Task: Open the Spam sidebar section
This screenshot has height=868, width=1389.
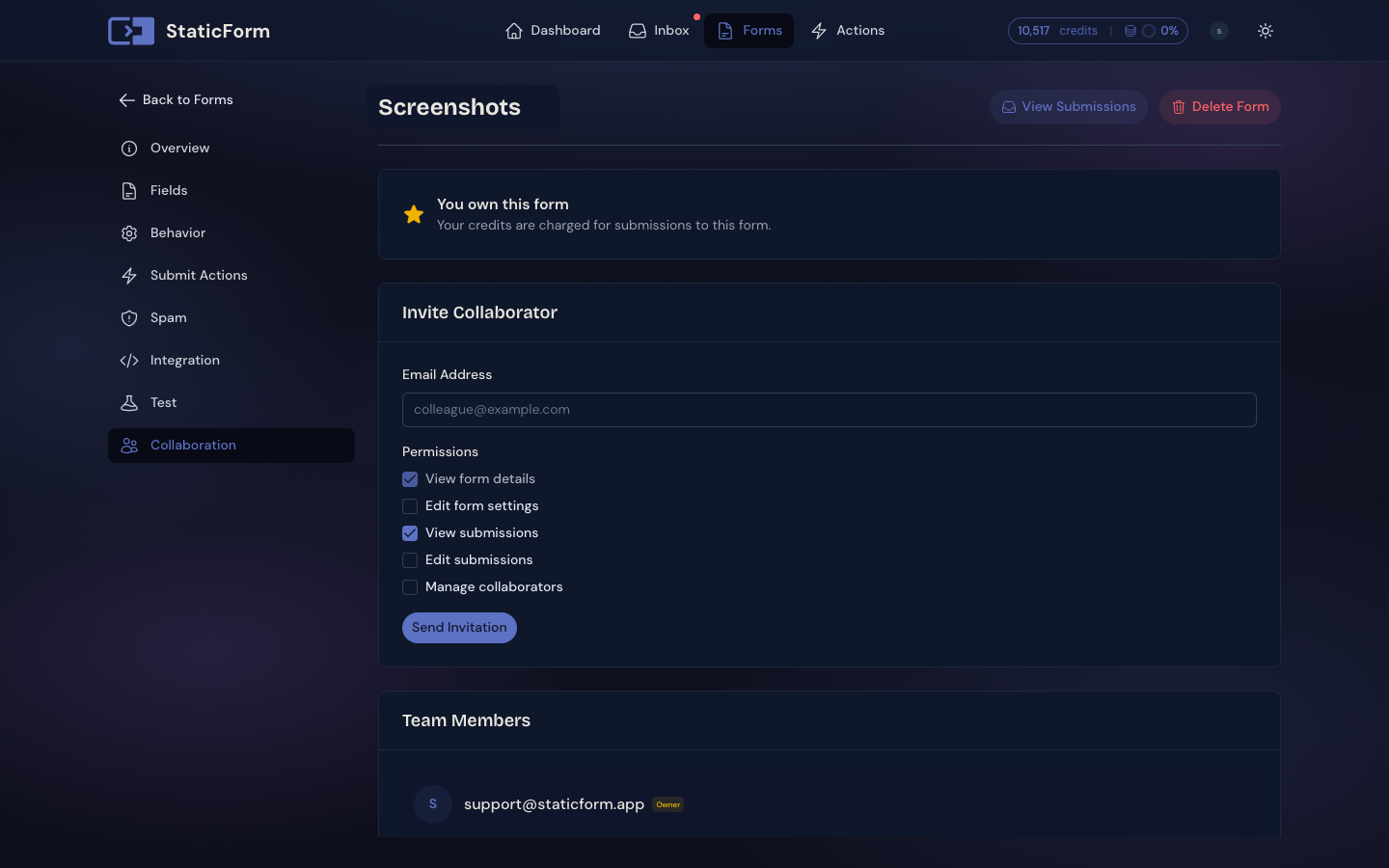Action: coord(231,318)
